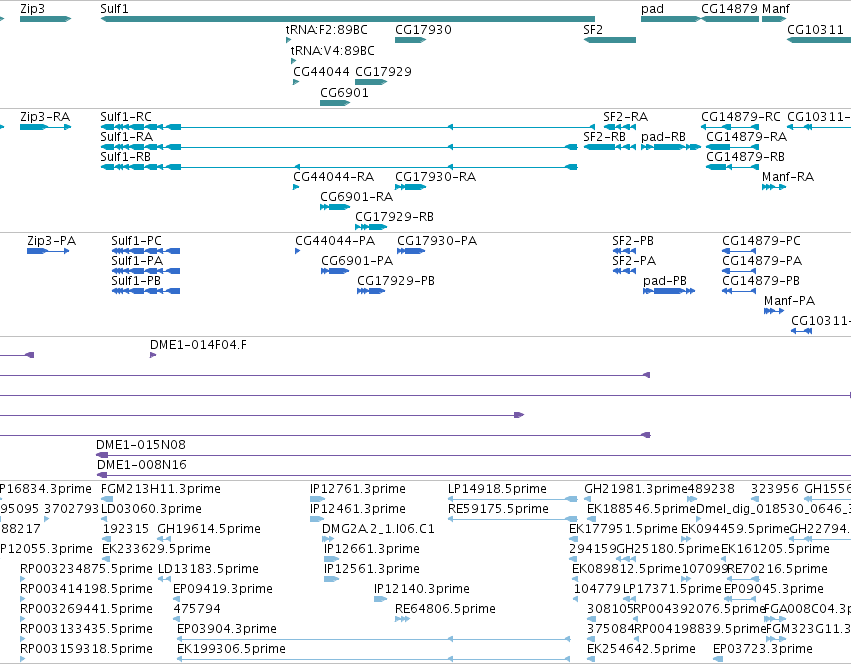Image resolution: width=851 pixels, height=664 pixels.
Task: Click the Sulf1-RB transcript label
Action: click(x=125, y=157)
